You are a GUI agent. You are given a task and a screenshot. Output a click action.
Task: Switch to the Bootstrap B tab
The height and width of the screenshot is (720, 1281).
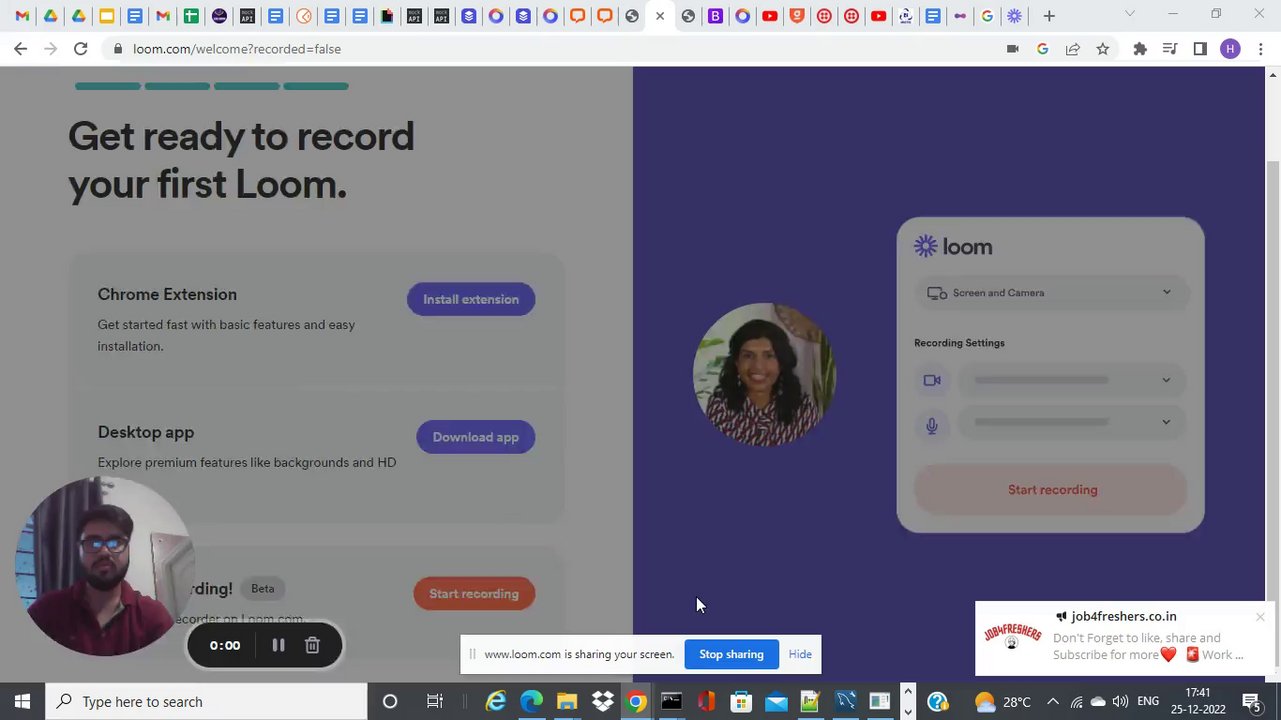[x=715, y=16]
